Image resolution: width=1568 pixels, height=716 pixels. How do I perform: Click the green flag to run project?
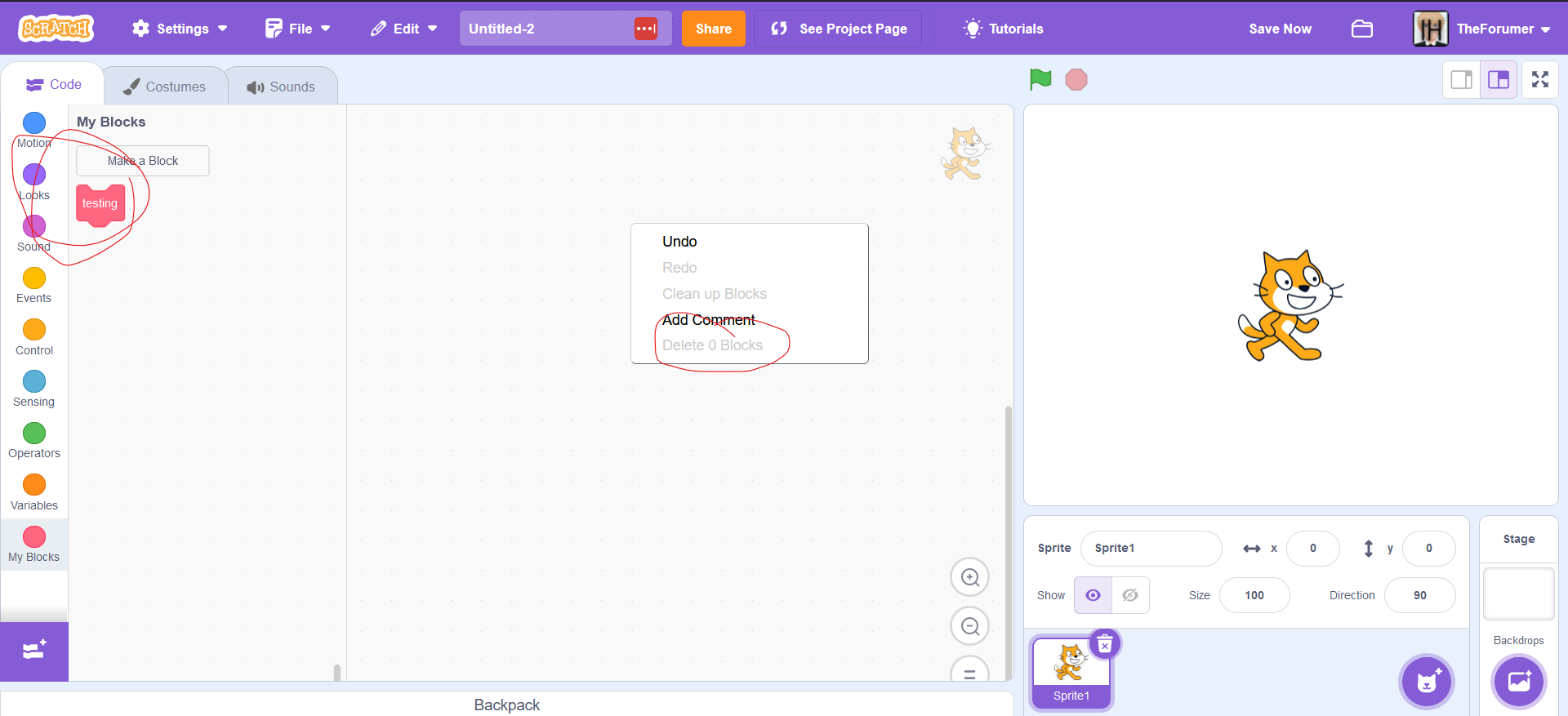1040,79
